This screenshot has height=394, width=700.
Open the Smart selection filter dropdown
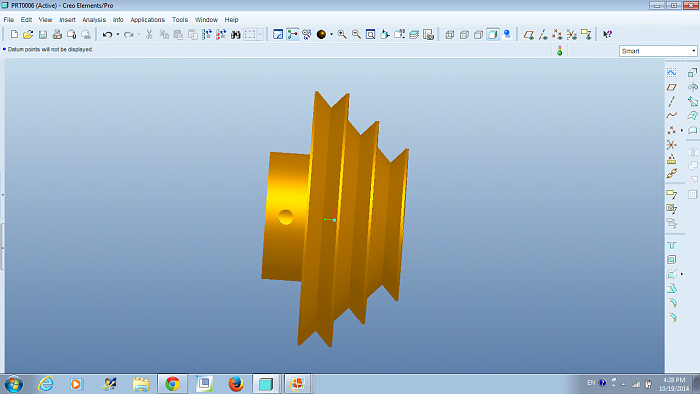point(658,51)
